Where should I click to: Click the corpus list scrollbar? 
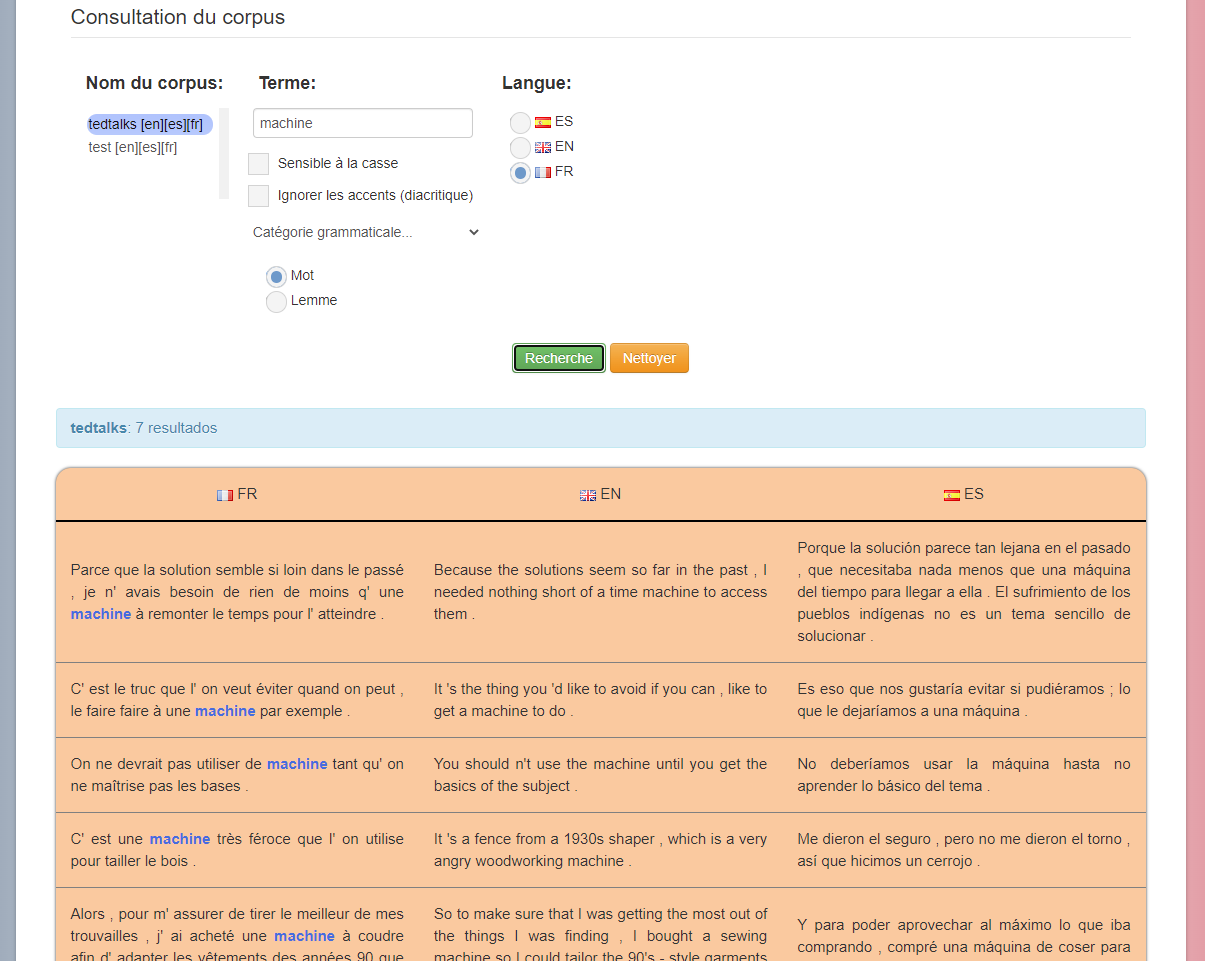[x=224, y=153]
